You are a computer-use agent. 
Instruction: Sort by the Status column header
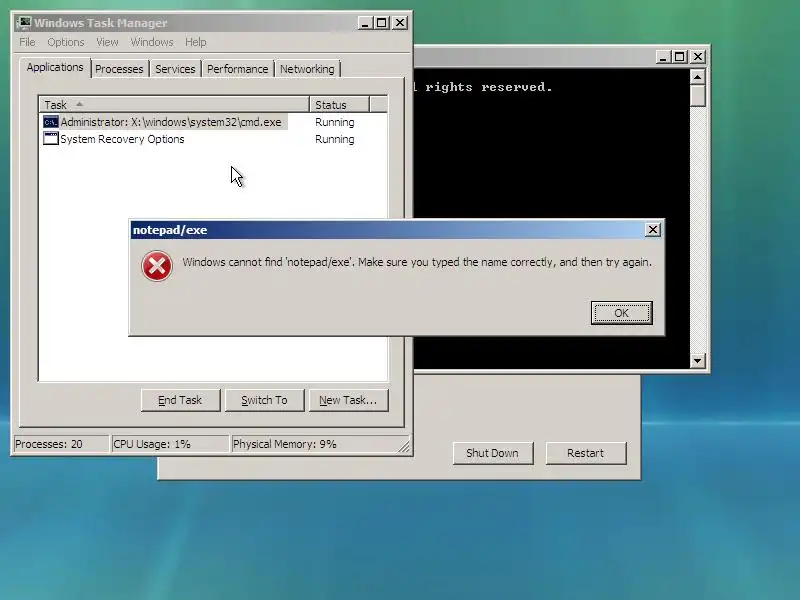(x=339, y=105)
